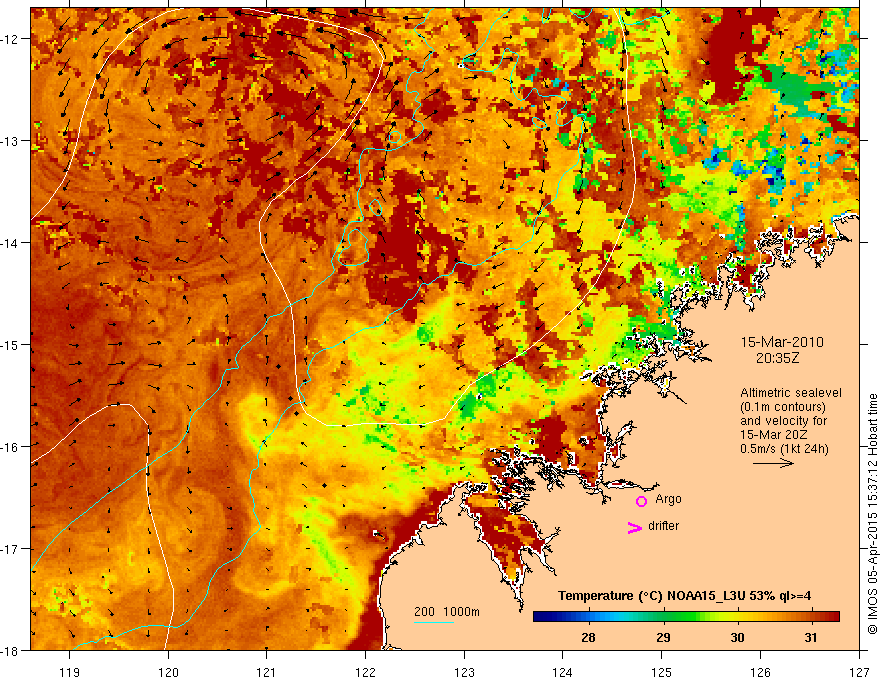Click the longitude axis label '124'
The width and height of the screenshot is (880, 680).
(x=563, y=672)
